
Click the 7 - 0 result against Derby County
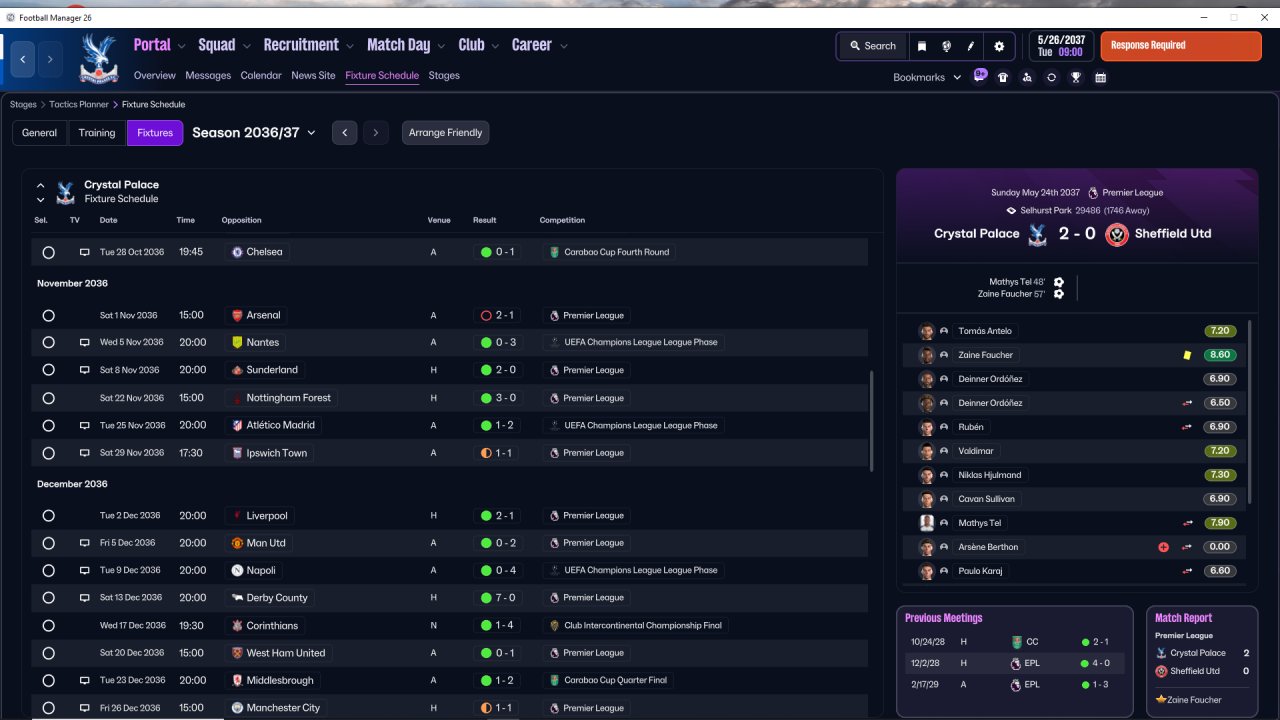tap(498, 598)
